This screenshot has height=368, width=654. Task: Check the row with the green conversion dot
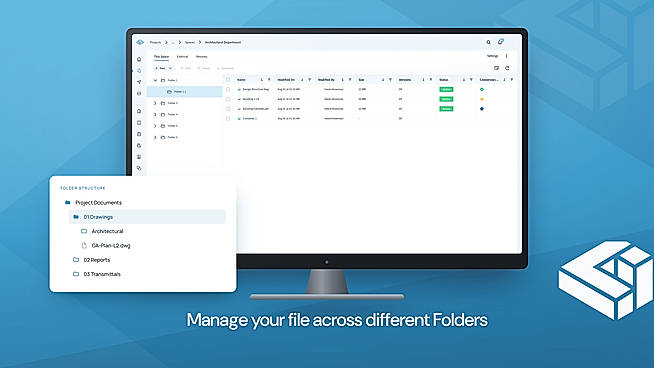pyautogui.click(x=228, y=89)
